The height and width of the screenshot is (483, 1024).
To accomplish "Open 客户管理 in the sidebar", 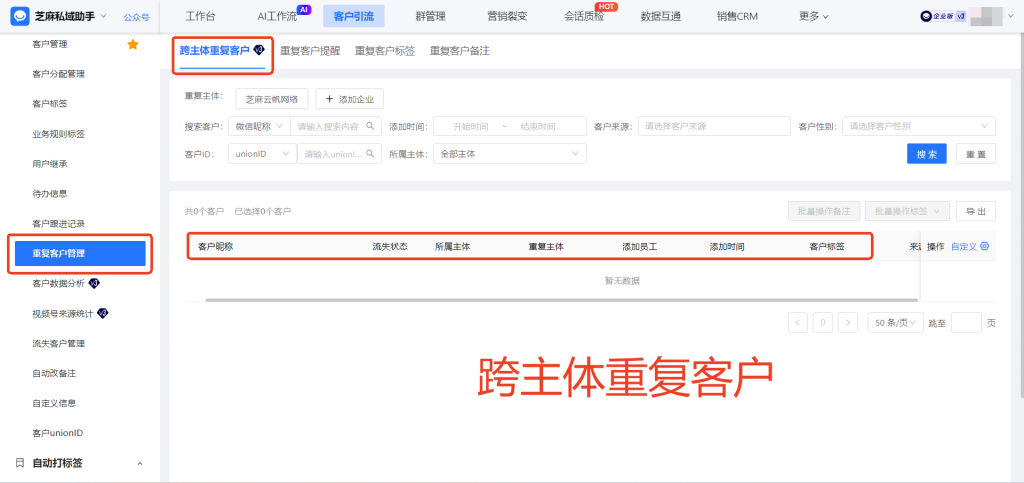I will [50, 44].
